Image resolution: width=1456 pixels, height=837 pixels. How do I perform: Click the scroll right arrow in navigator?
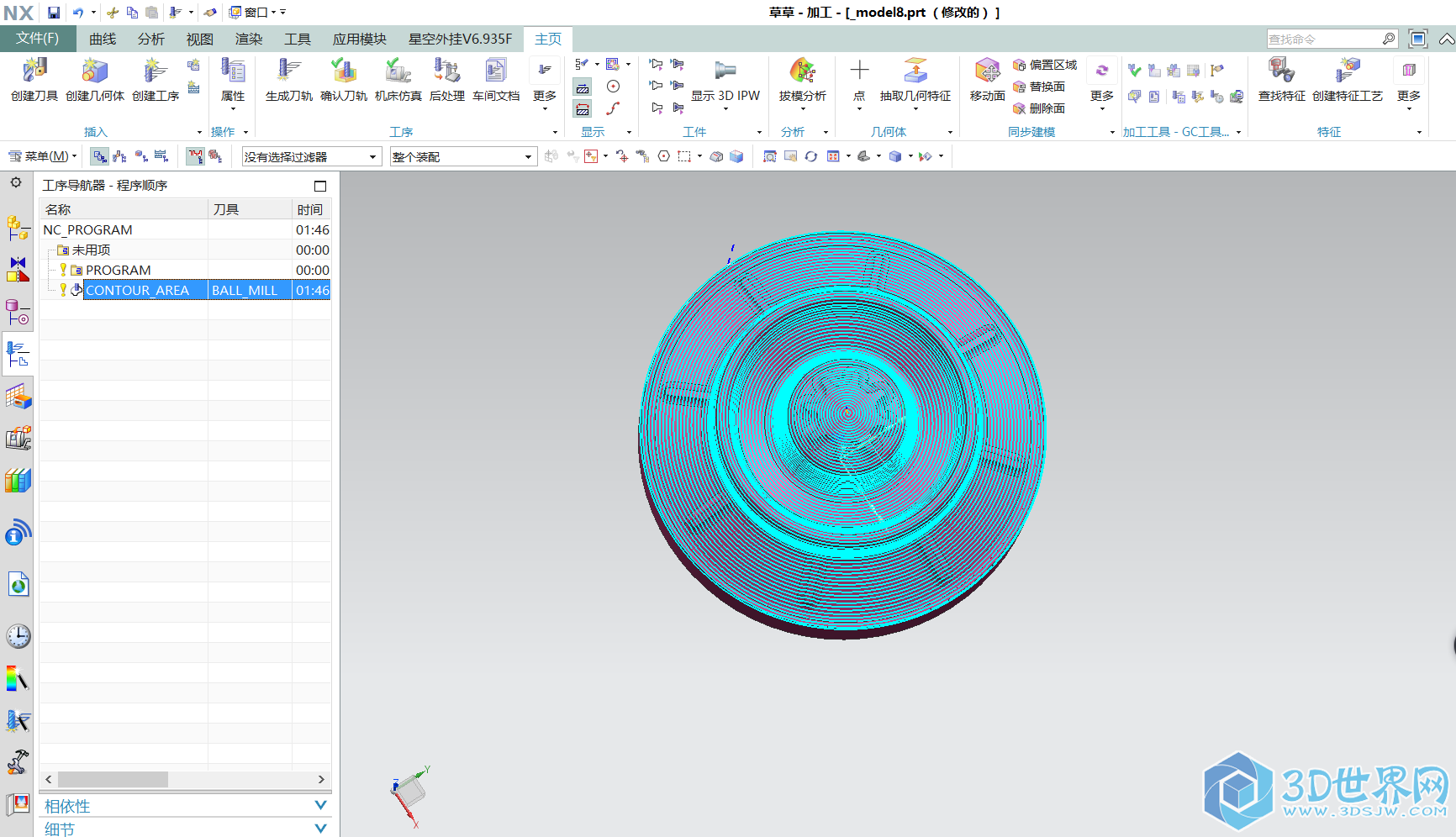321,779
